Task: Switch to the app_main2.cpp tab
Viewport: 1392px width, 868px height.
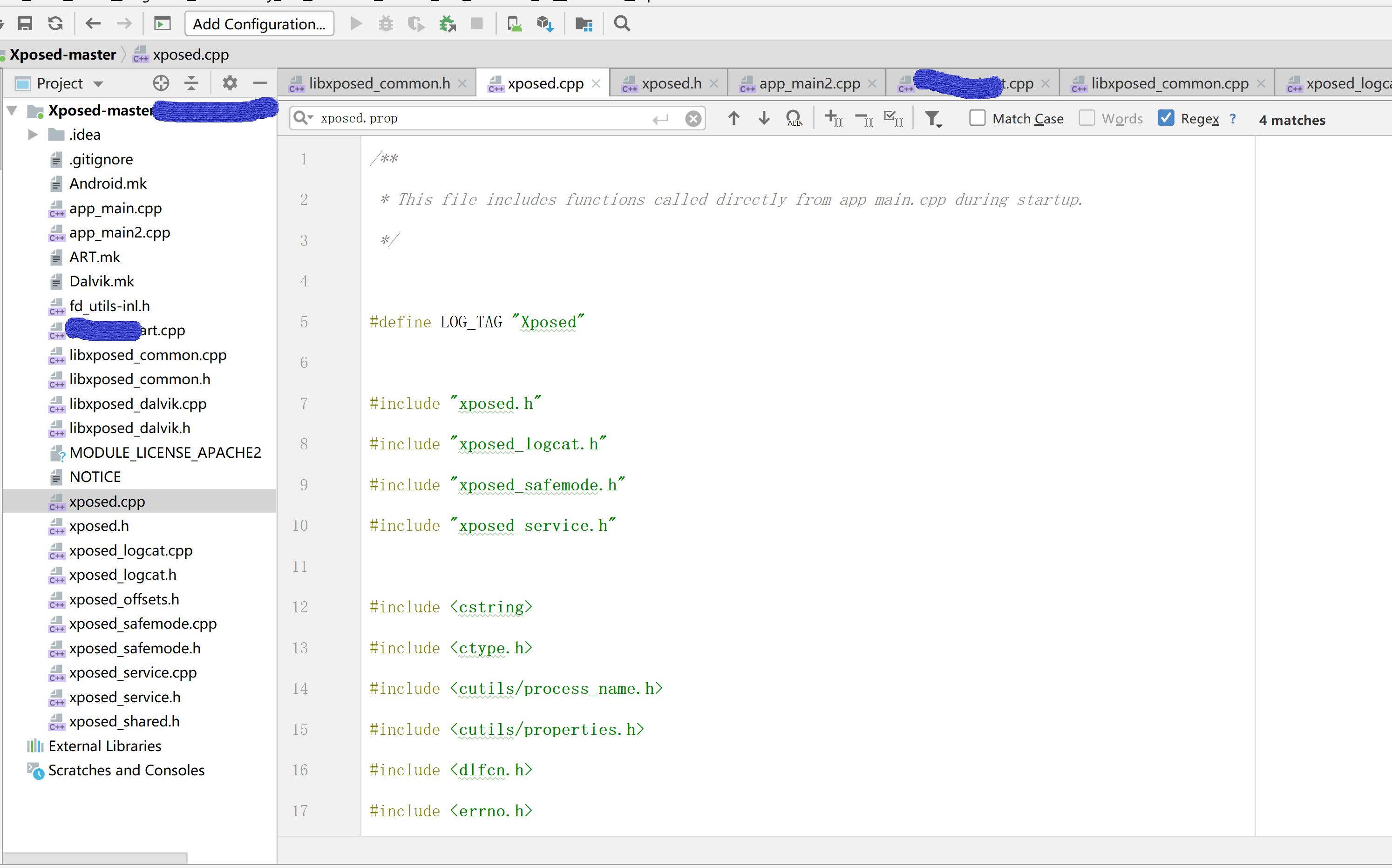Action: tap(809, 84)
